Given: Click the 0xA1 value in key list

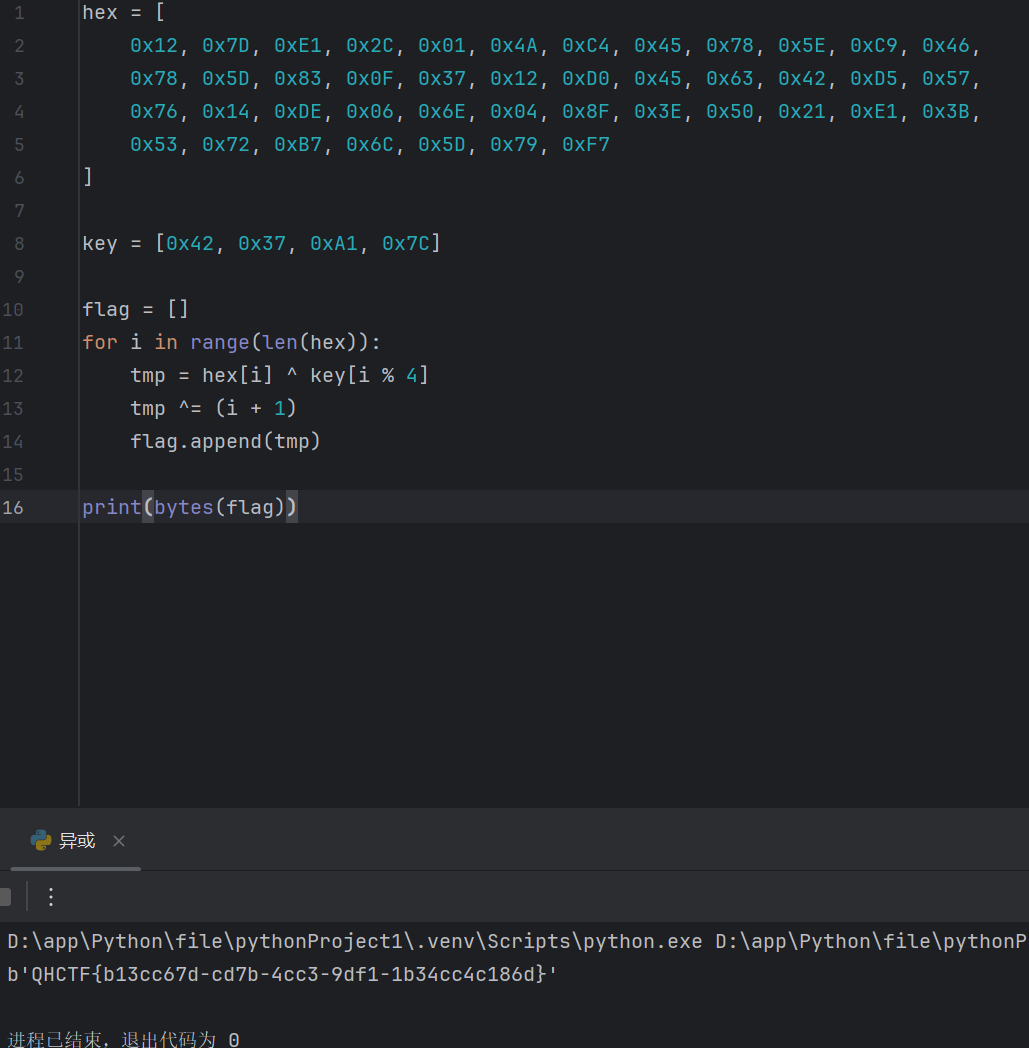Looking at the screenshot, I should click(x=333, y=243).
